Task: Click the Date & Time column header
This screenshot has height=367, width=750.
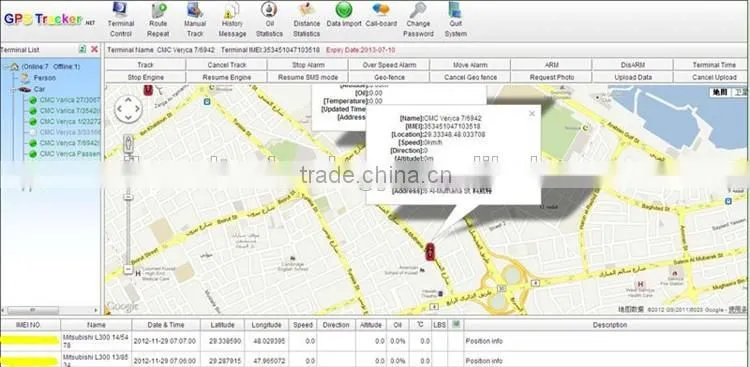Action: (165, 324)
